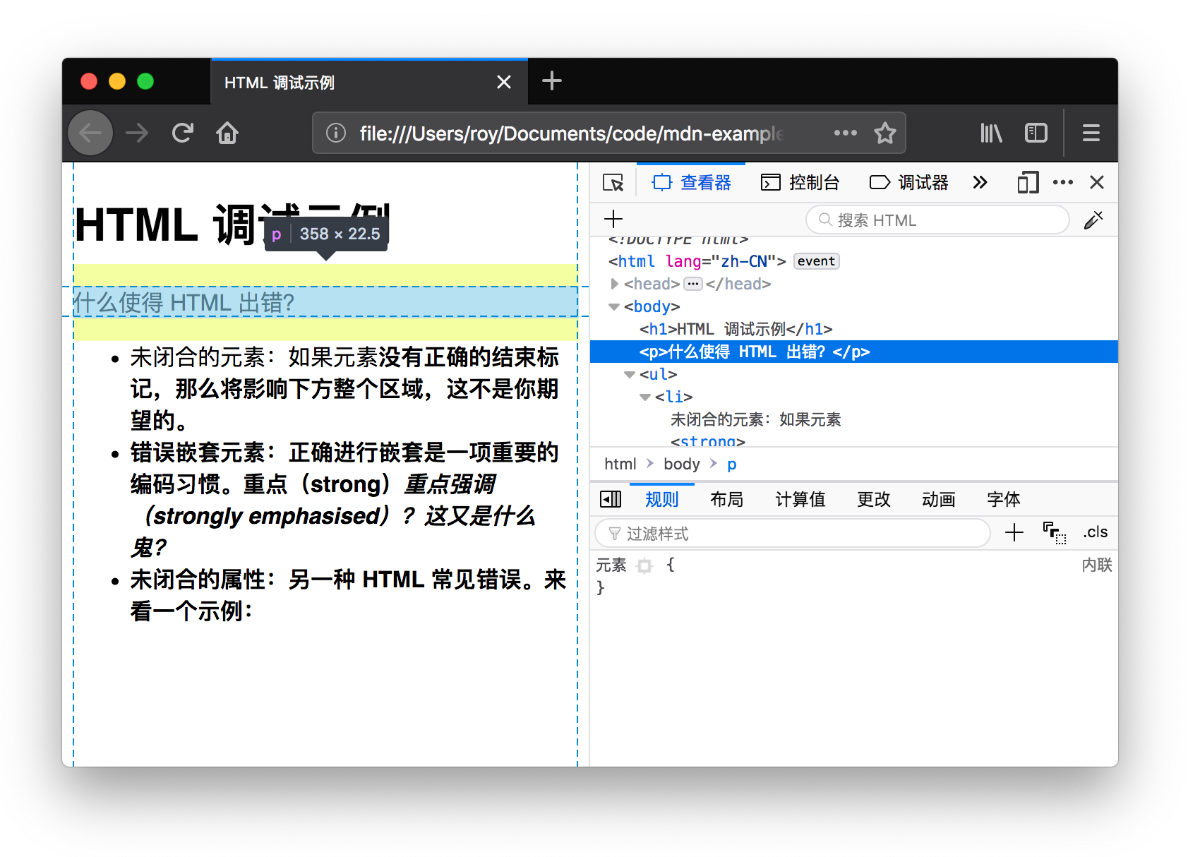Viewport: 1200px width, 857px height.
Task: Toggle the .cls class panel
Action: 1095,533
